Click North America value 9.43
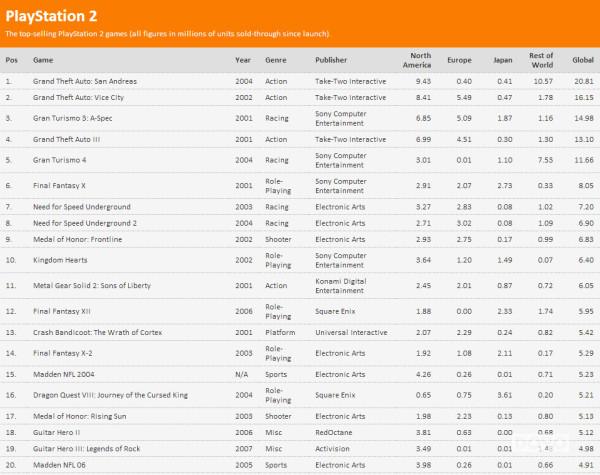The image size is (600, 475). [423, 81]
